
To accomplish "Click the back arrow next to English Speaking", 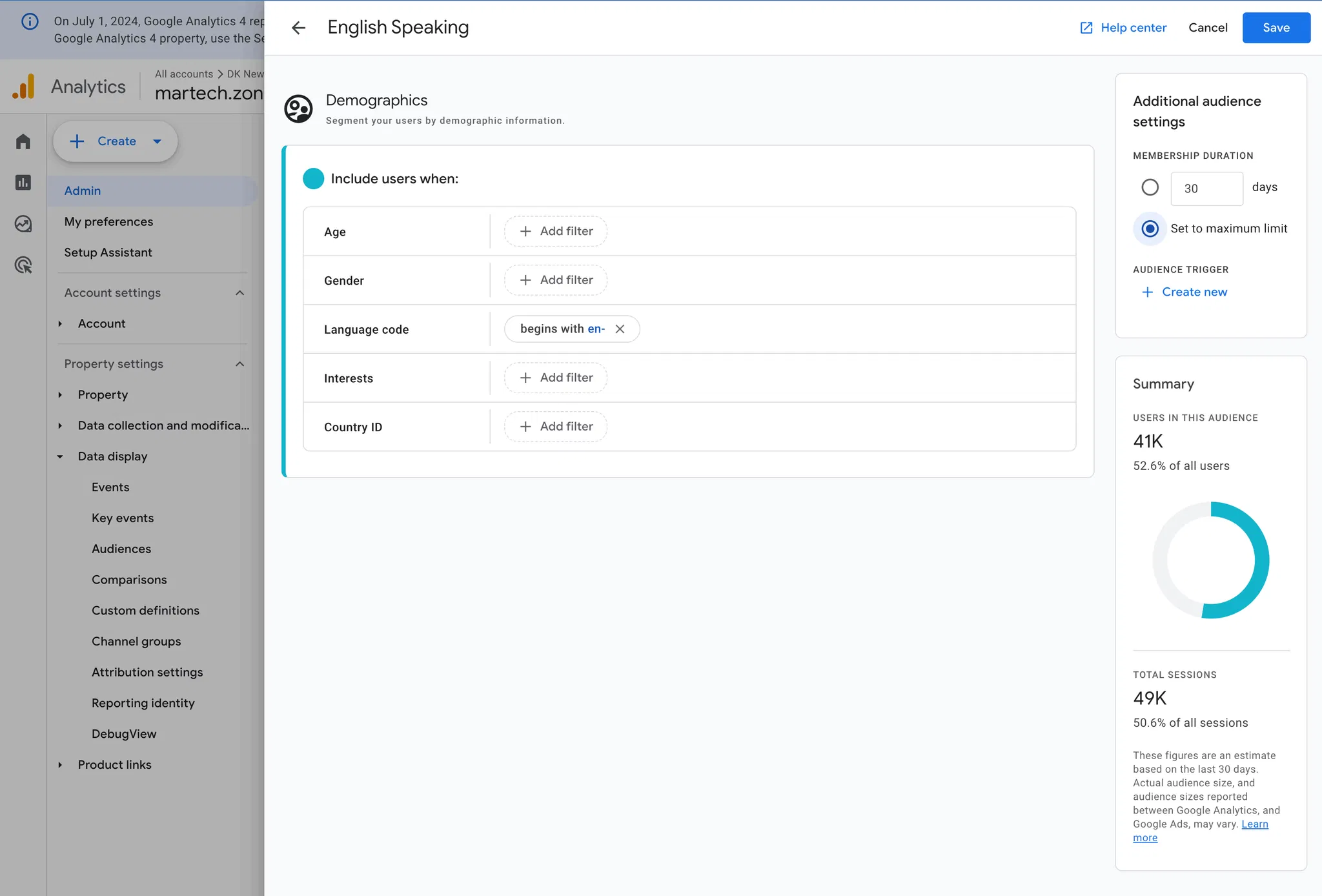I will (298, 28).
